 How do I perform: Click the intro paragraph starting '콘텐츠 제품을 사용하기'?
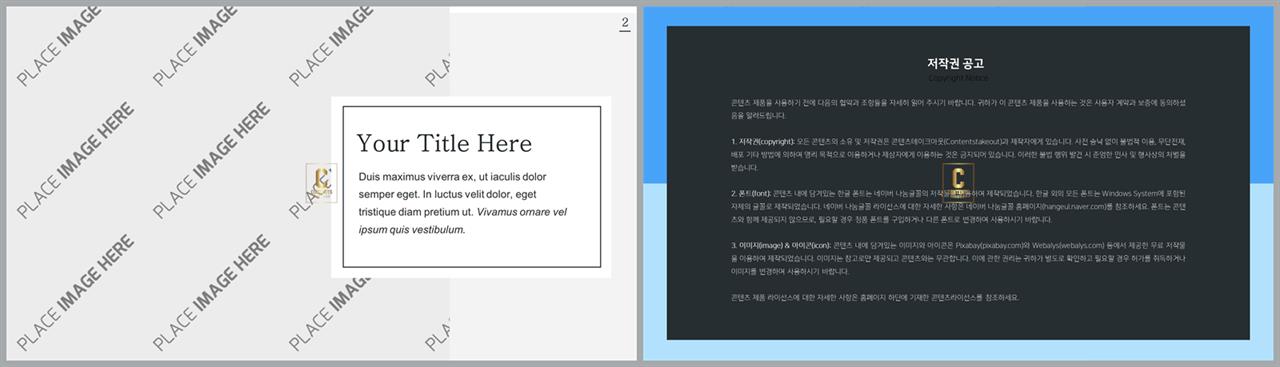click(x=958, y=108)
